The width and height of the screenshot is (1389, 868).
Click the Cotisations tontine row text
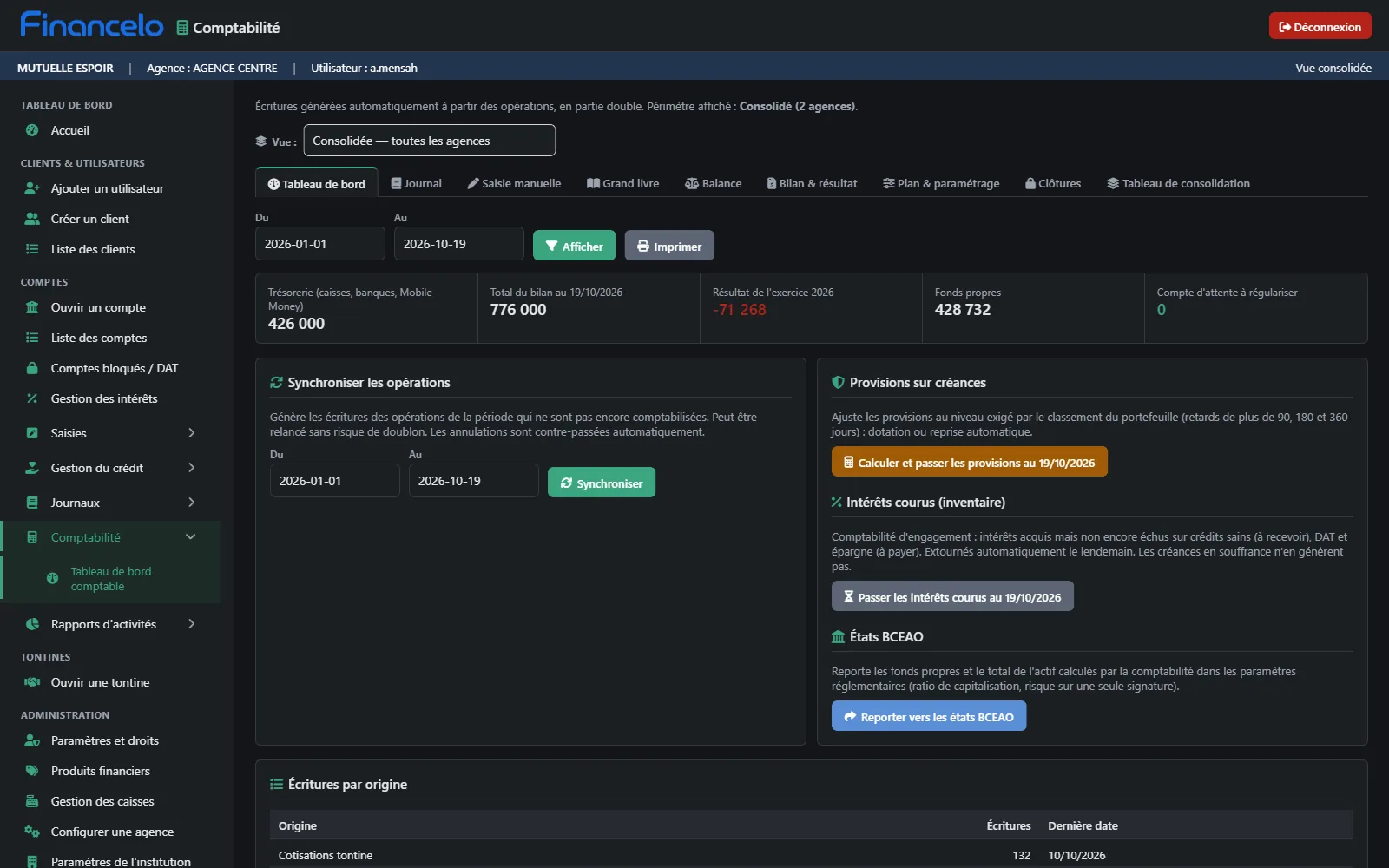pos(326,855)
